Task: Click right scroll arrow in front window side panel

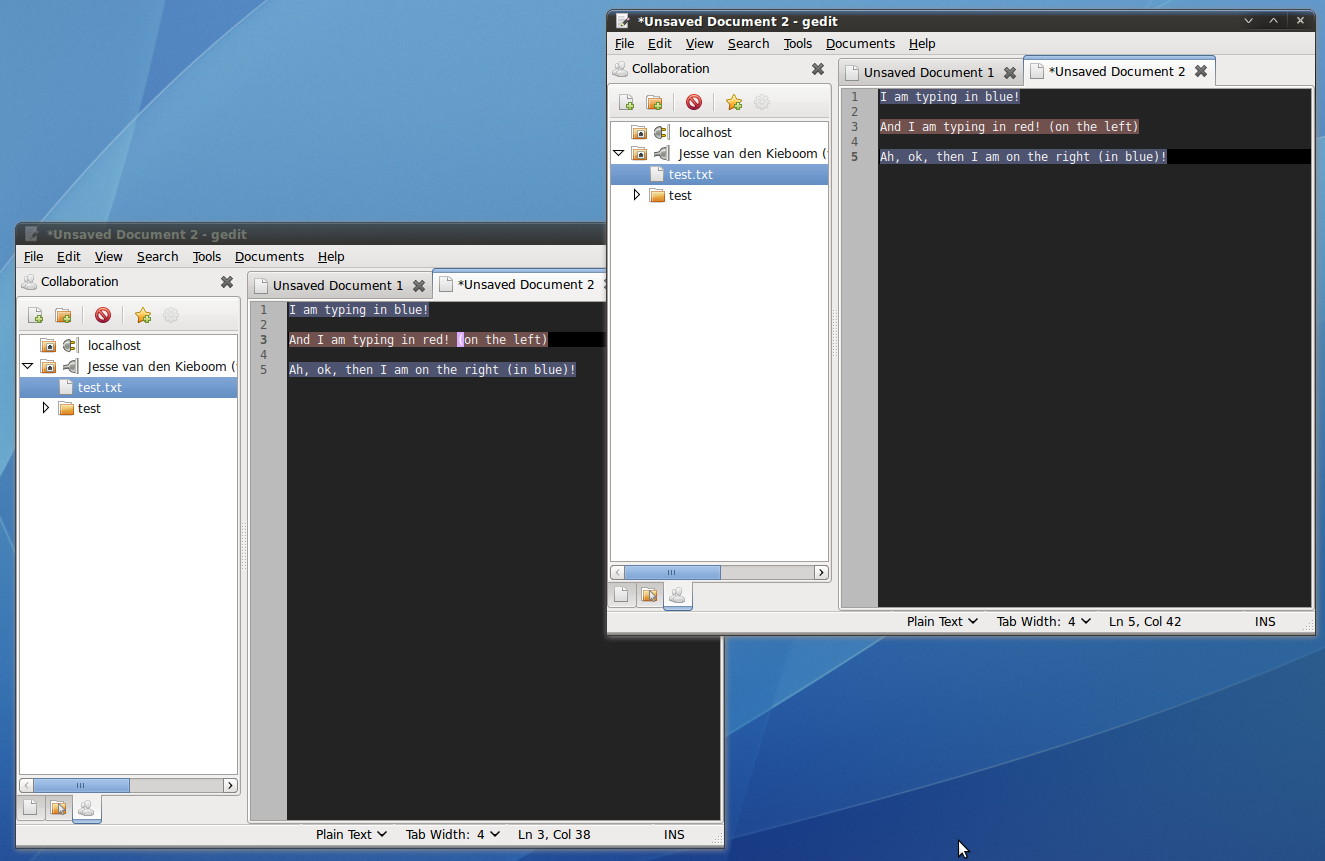Action: [x=821, y=573]
